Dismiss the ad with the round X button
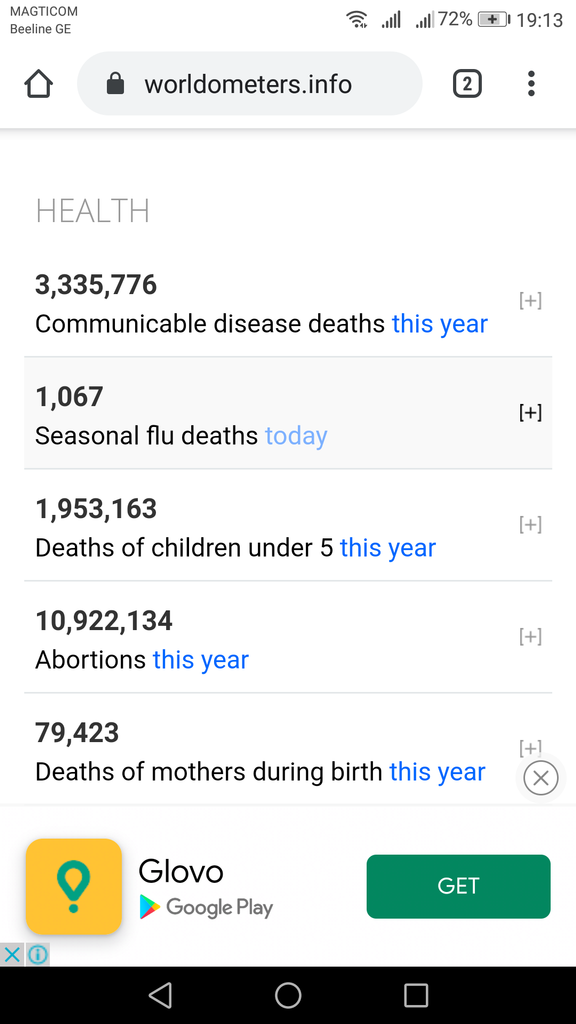Image resolution: width=576 pixels, height=1024 pixels. tap(541, 778)
